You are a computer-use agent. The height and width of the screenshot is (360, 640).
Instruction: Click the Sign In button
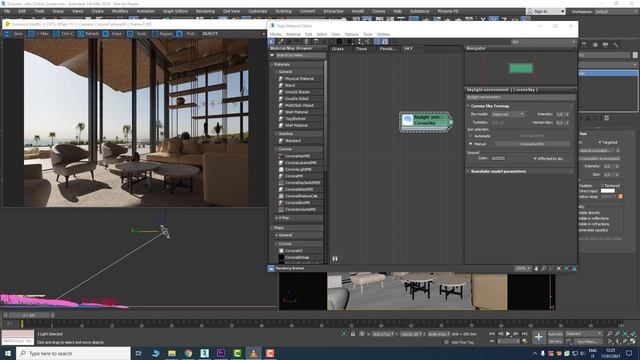546,11
